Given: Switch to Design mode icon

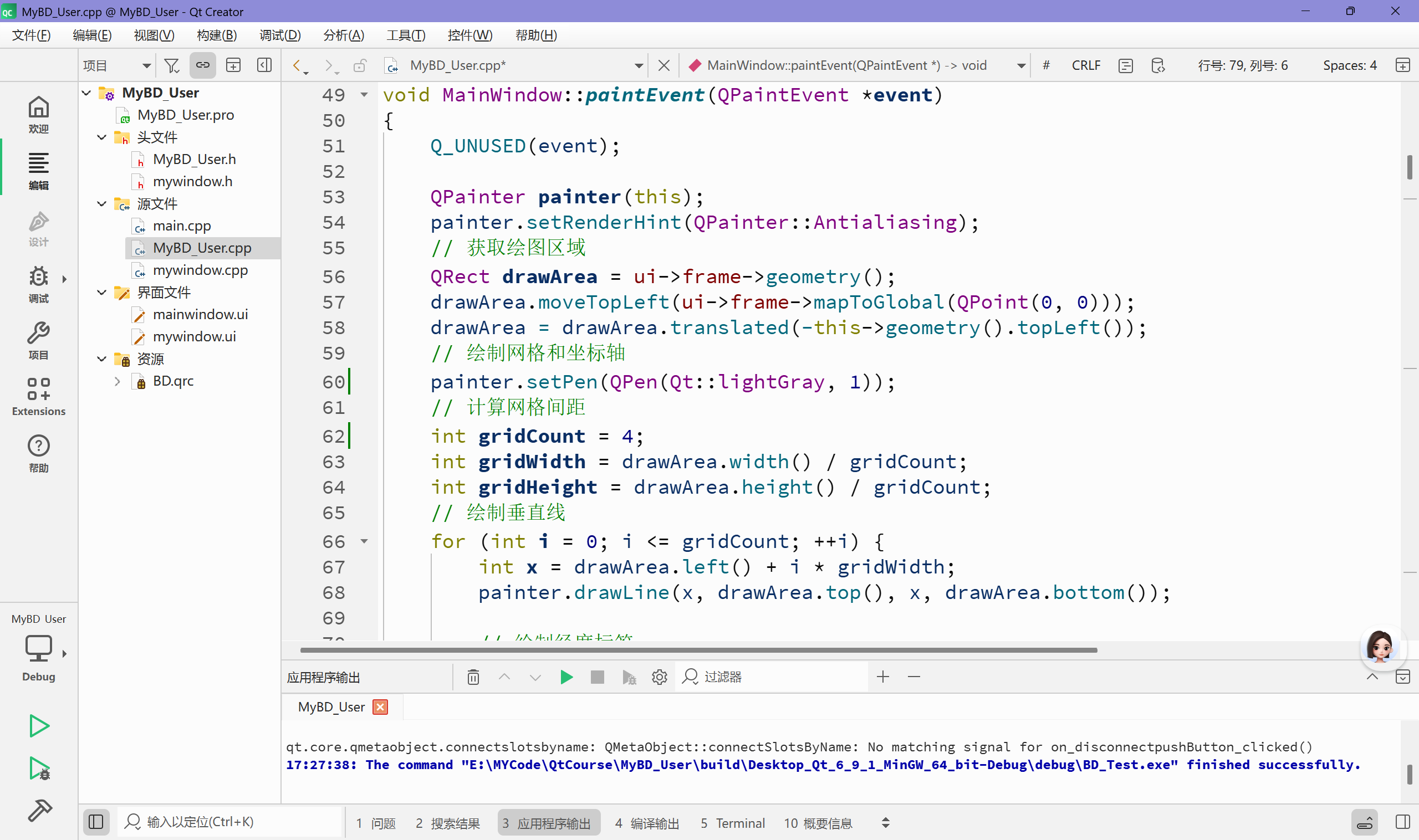Looking at the screenshot, I should (x=38, y=228).
